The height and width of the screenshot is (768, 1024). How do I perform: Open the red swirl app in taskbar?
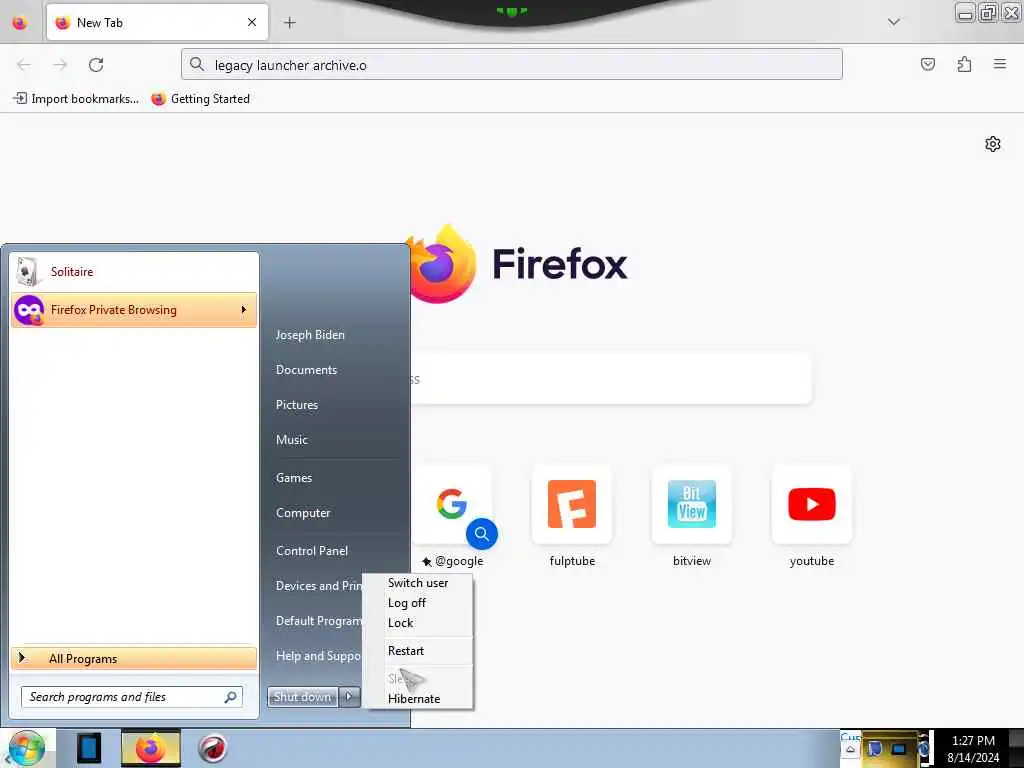coord(212,748)
